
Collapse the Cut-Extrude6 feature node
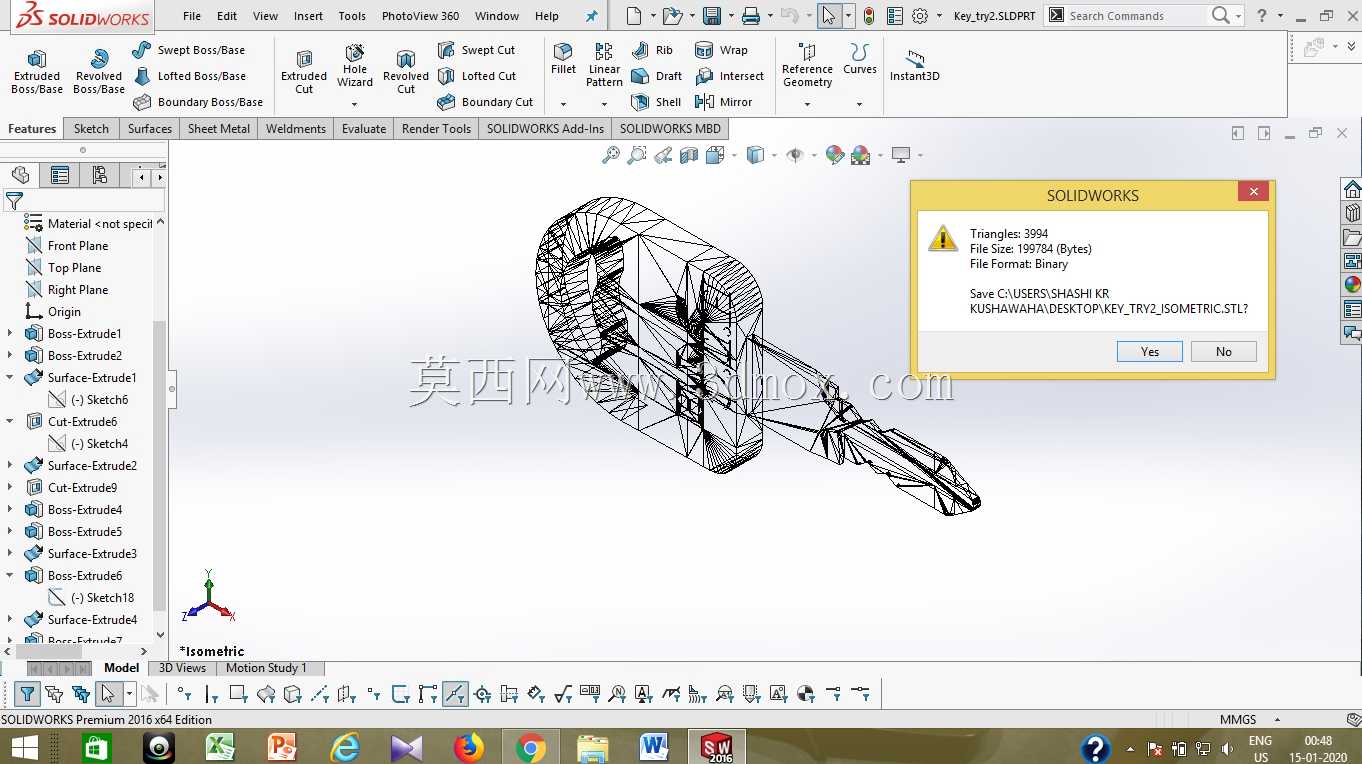[10, 422]
